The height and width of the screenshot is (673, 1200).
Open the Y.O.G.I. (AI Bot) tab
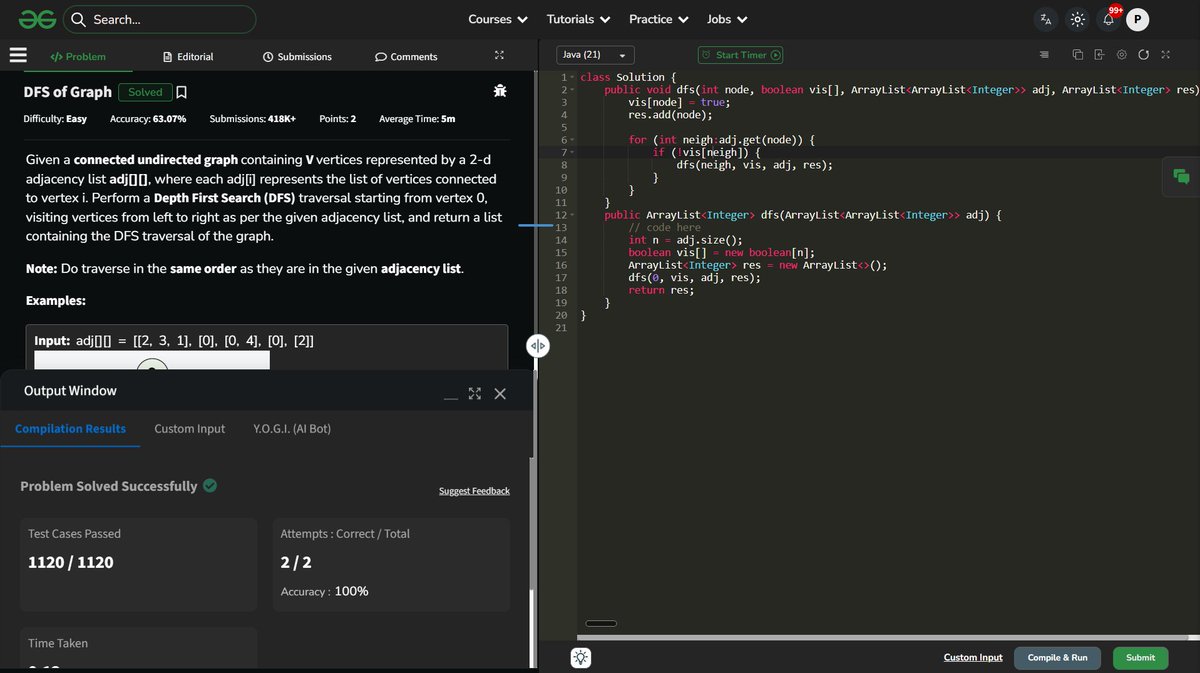tap(293, 428)
